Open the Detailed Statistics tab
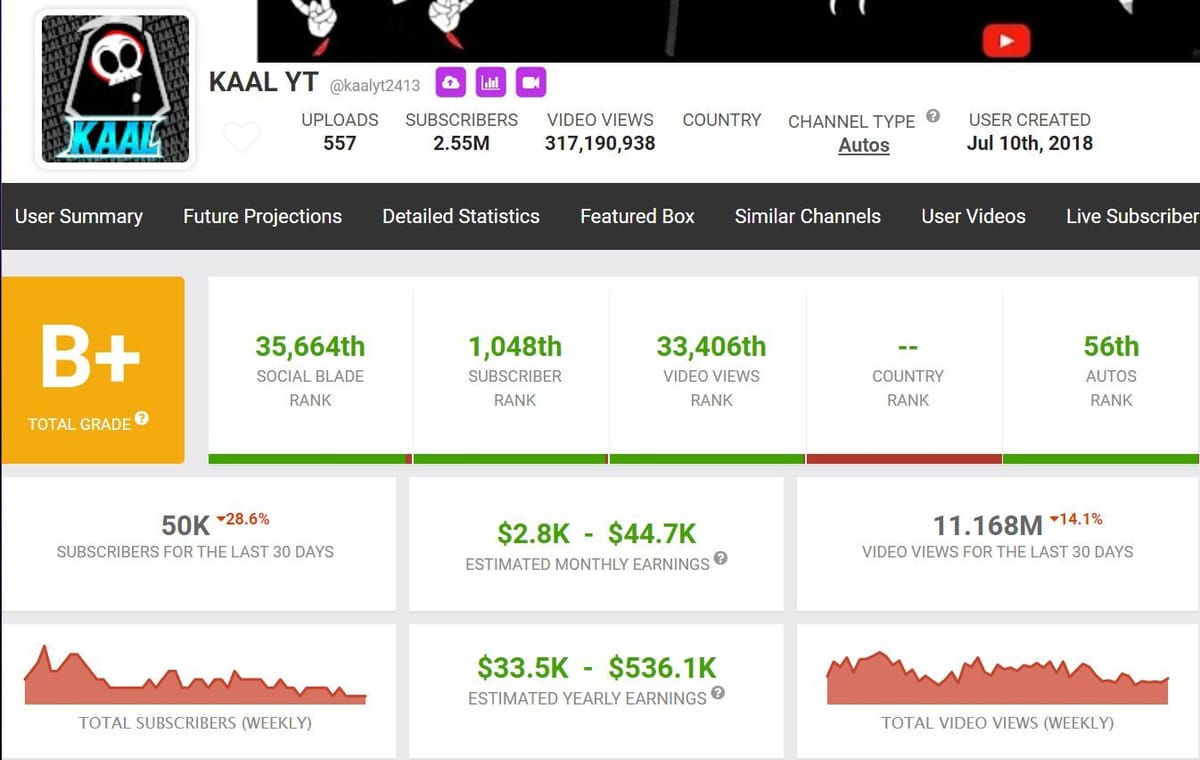The width and height of the screenshot is (1200, 760). click(460, 216)
